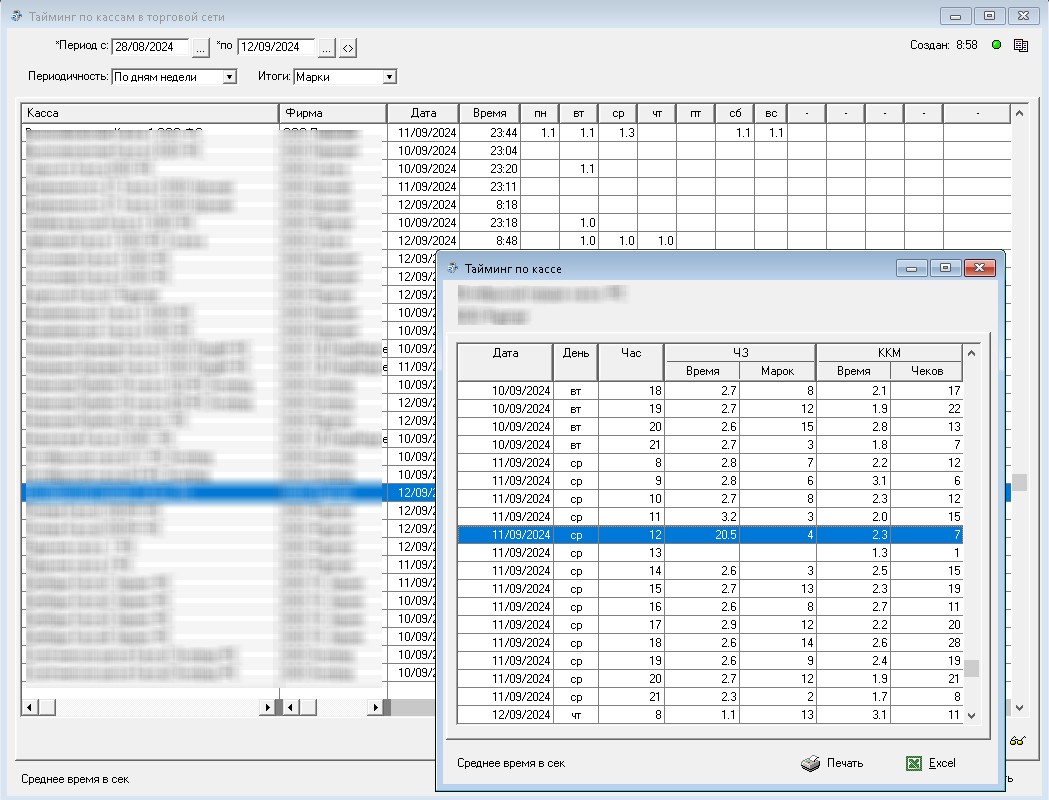Click the Фирма column header

pos(333,113)
